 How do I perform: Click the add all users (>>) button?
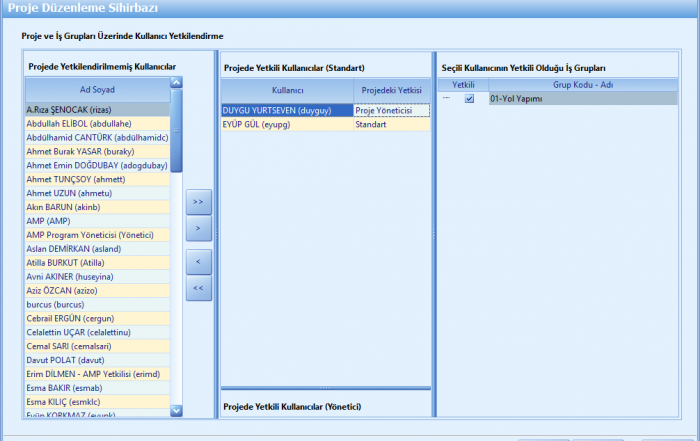click(197, 202)
